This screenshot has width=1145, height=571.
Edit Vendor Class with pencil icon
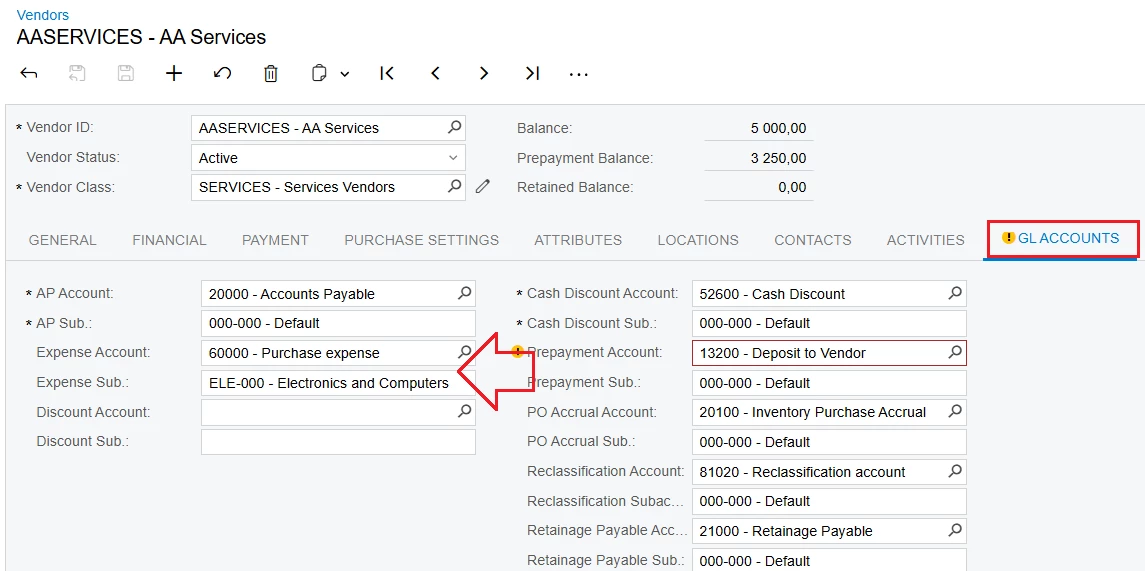pos(482,187)
